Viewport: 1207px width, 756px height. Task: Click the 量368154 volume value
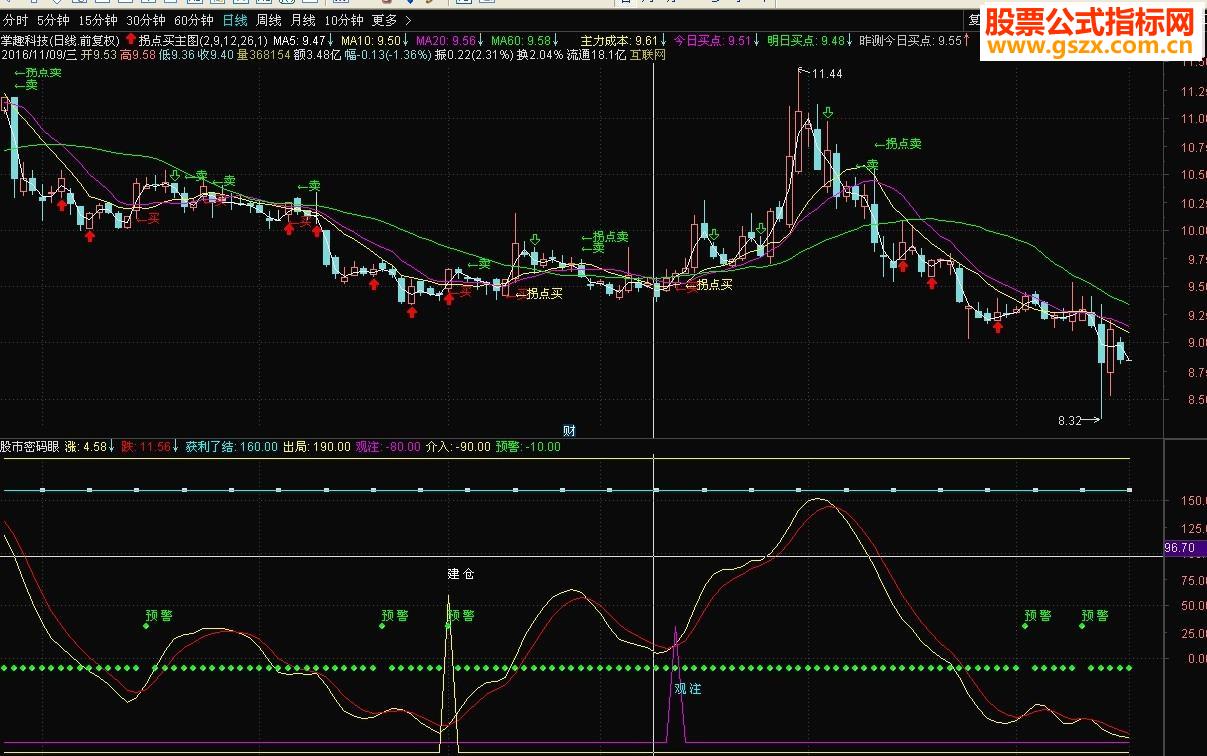tap(263, 55)
